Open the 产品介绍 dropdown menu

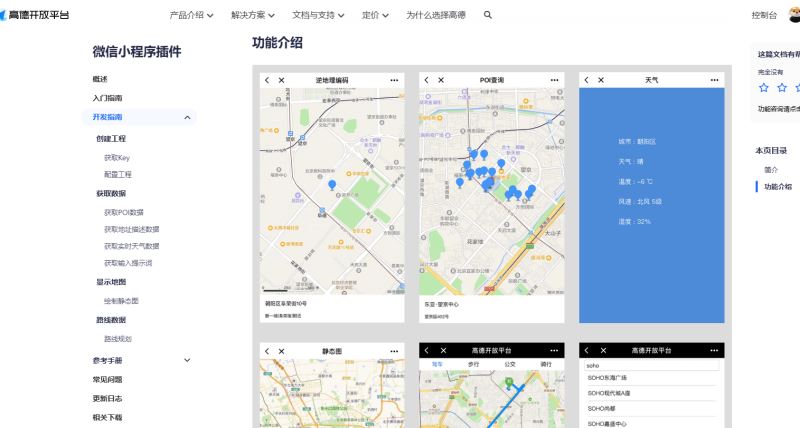coord(191,15)
